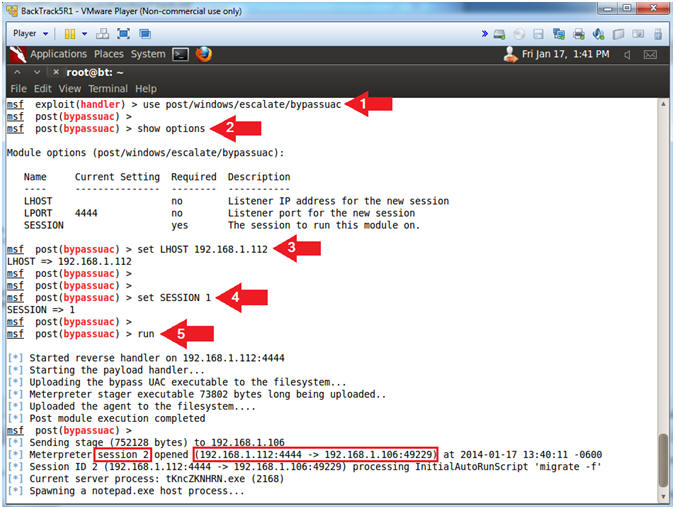Screen dimensions: 675x509
Task: Click the floppy drive device icon
Action: (539, 34)
